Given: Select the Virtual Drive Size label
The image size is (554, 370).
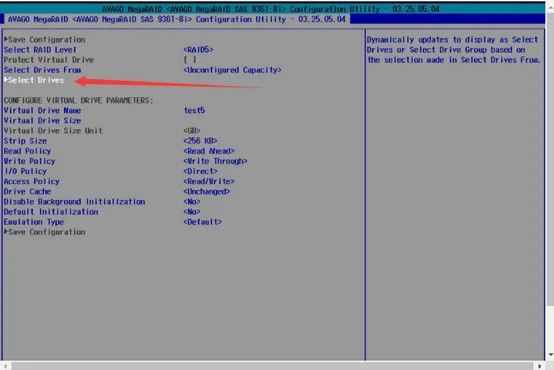Looking at the screenshot, I should (x=42, y=121).
